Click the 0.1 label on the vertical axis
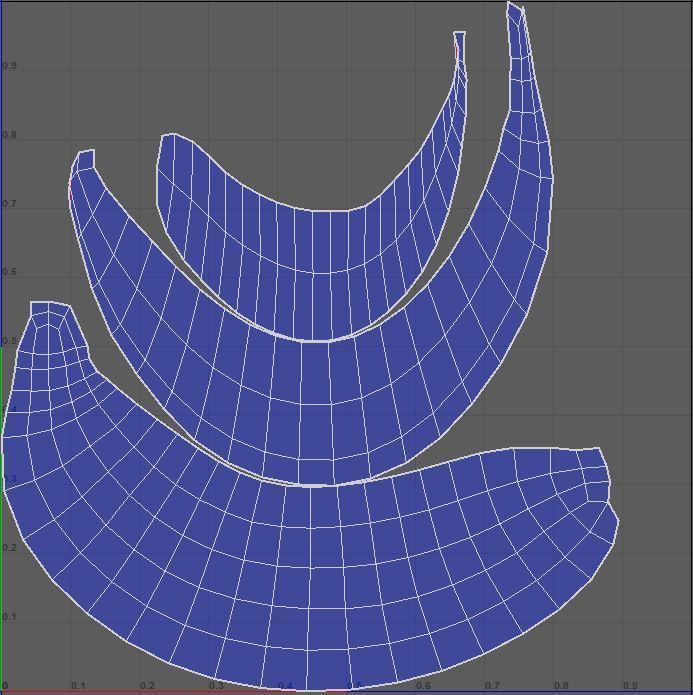The height and width of the screenshot is (695, 693). click(x=9, y=617)
